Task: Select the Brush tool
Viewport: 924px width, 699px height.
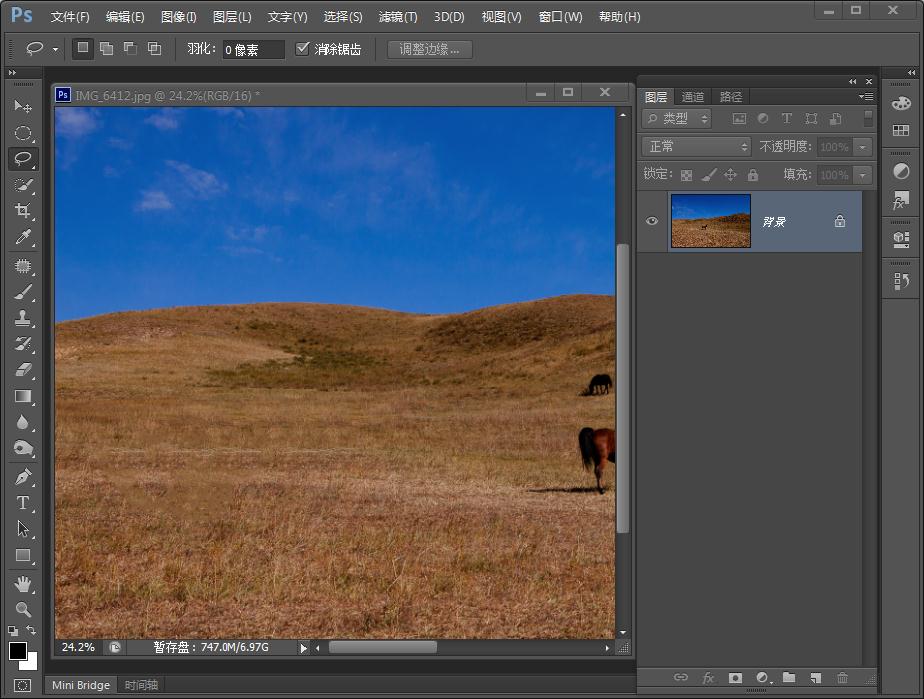Action: [23, 293]
